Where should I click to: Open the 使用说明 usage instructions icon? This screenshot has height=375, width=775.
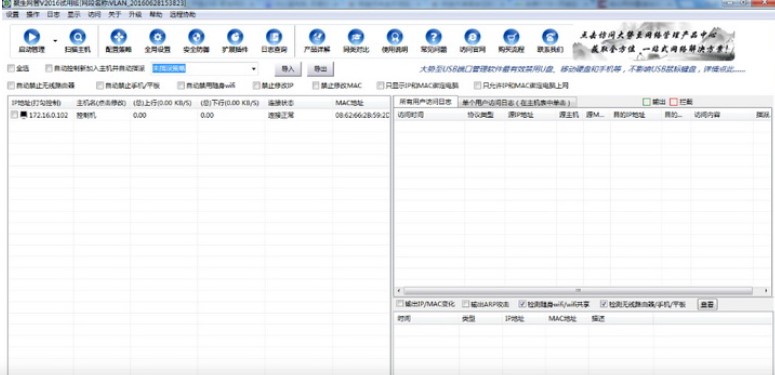point(394,37)
